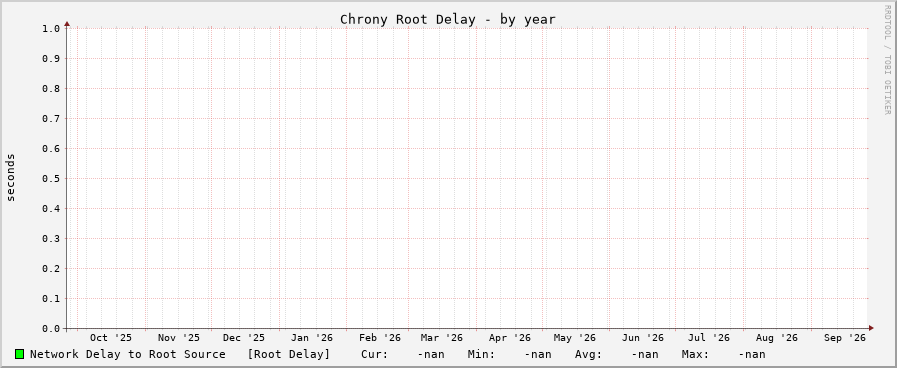897x368 pixels.
Task: Click the y-axis value 0.4
Action: click(x=51, y=208)
